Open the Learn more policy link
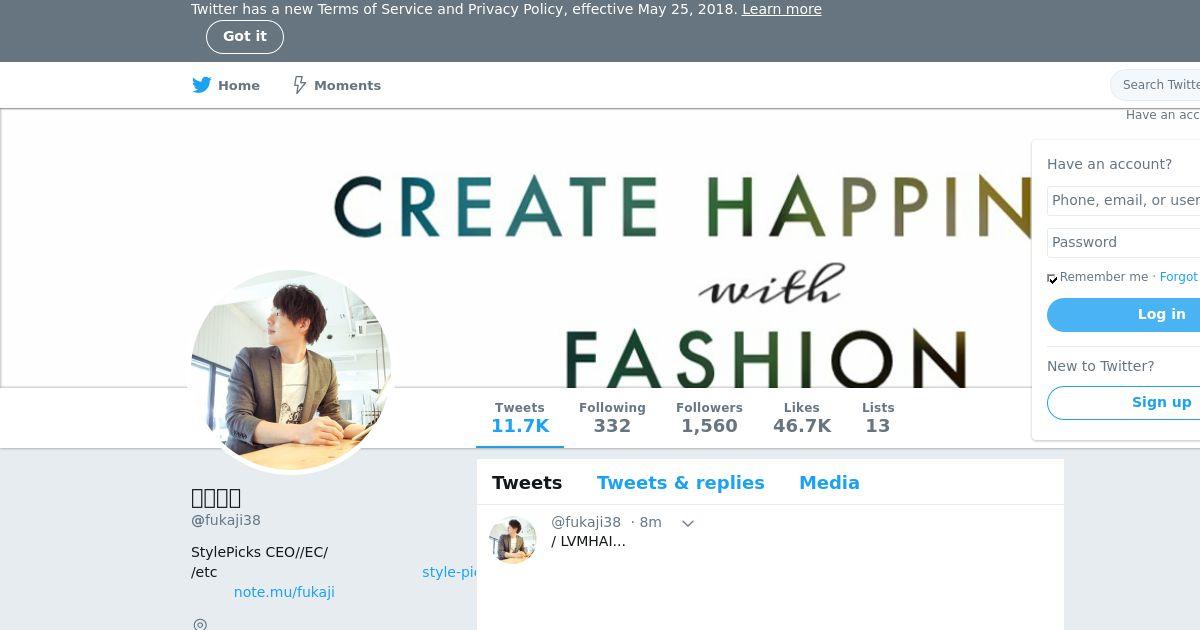 coord(782,9)
